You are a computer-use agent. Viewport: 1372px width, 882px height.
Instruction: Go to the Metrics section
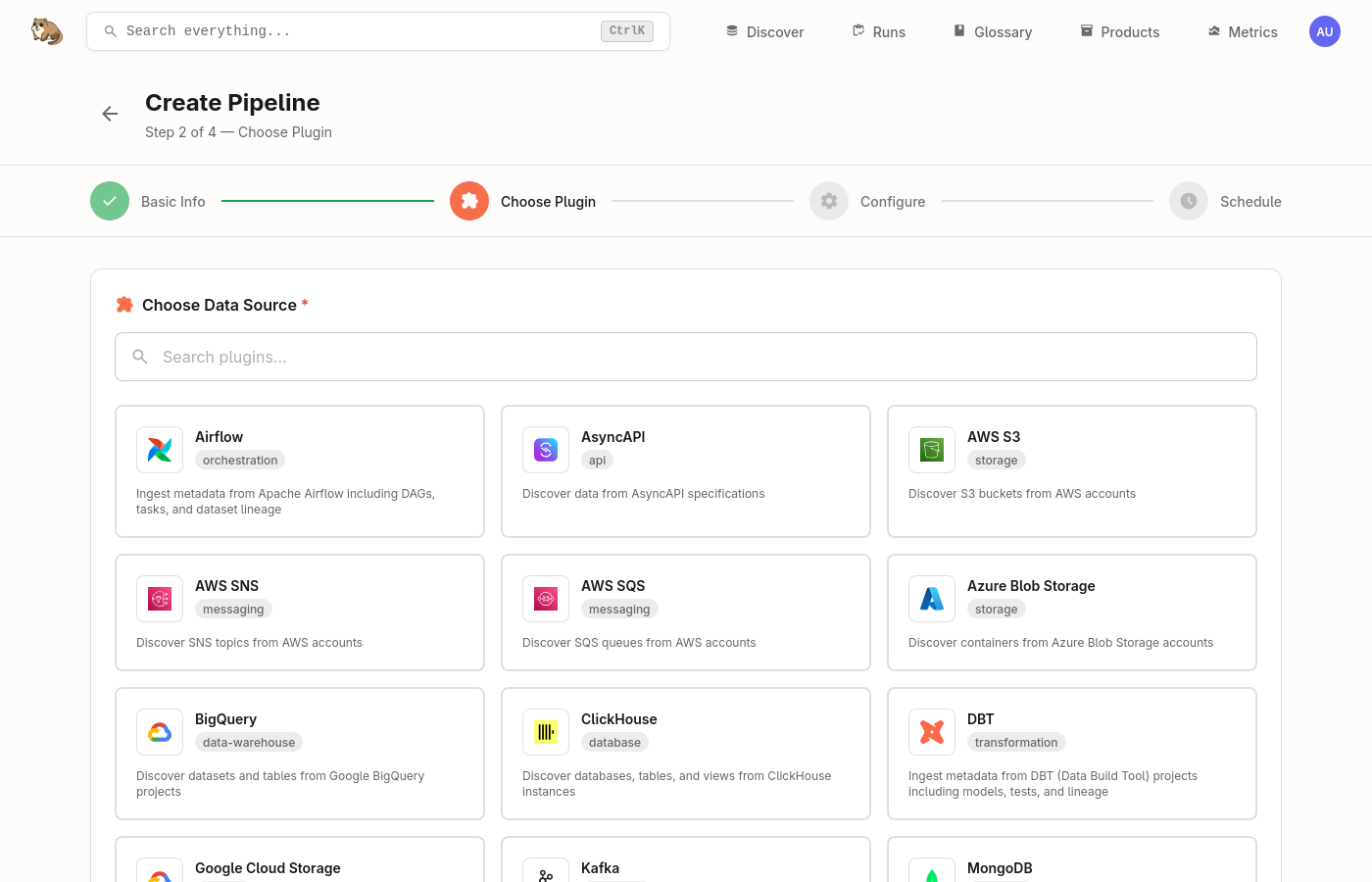tap(1242, 31)
